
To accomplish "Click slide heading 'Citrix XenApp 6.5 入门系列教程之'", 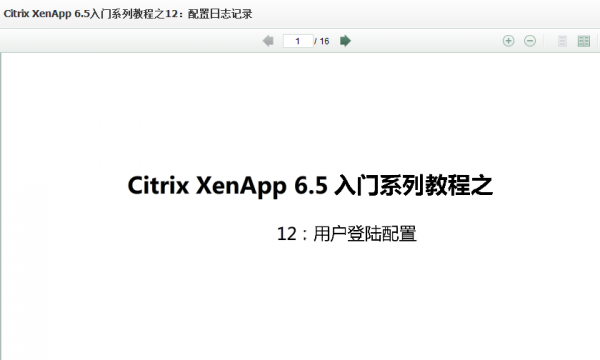I will point(310,186).
